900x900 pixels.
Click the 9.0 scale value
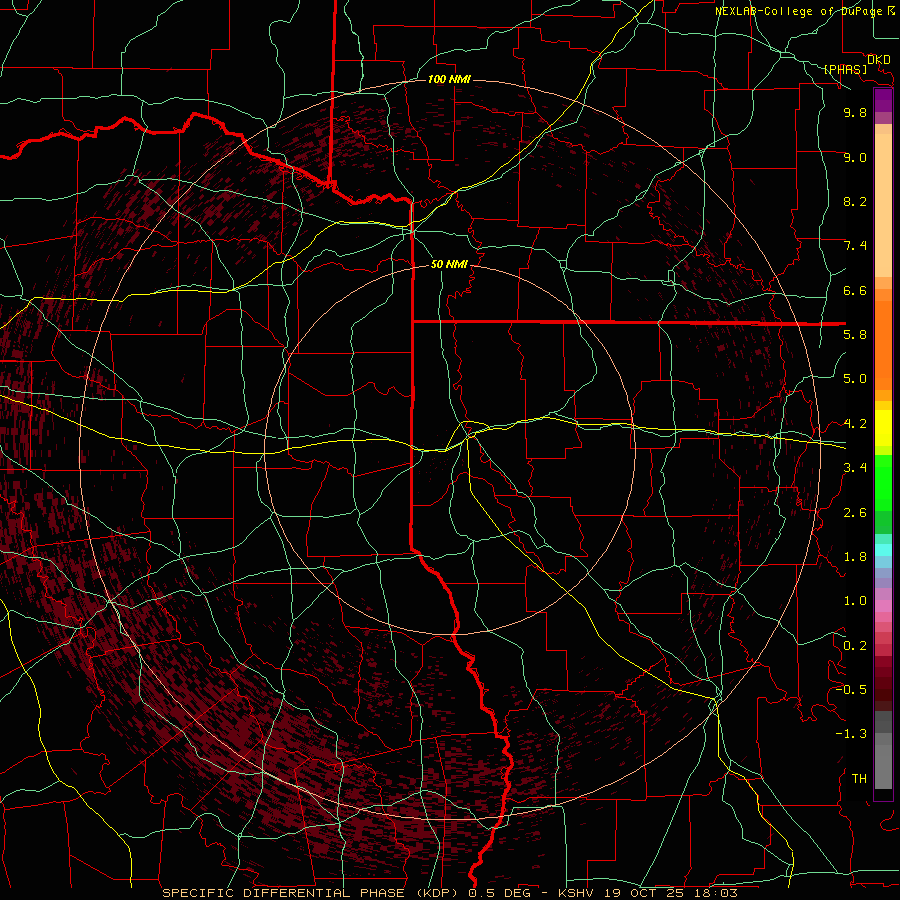[855, 157]
